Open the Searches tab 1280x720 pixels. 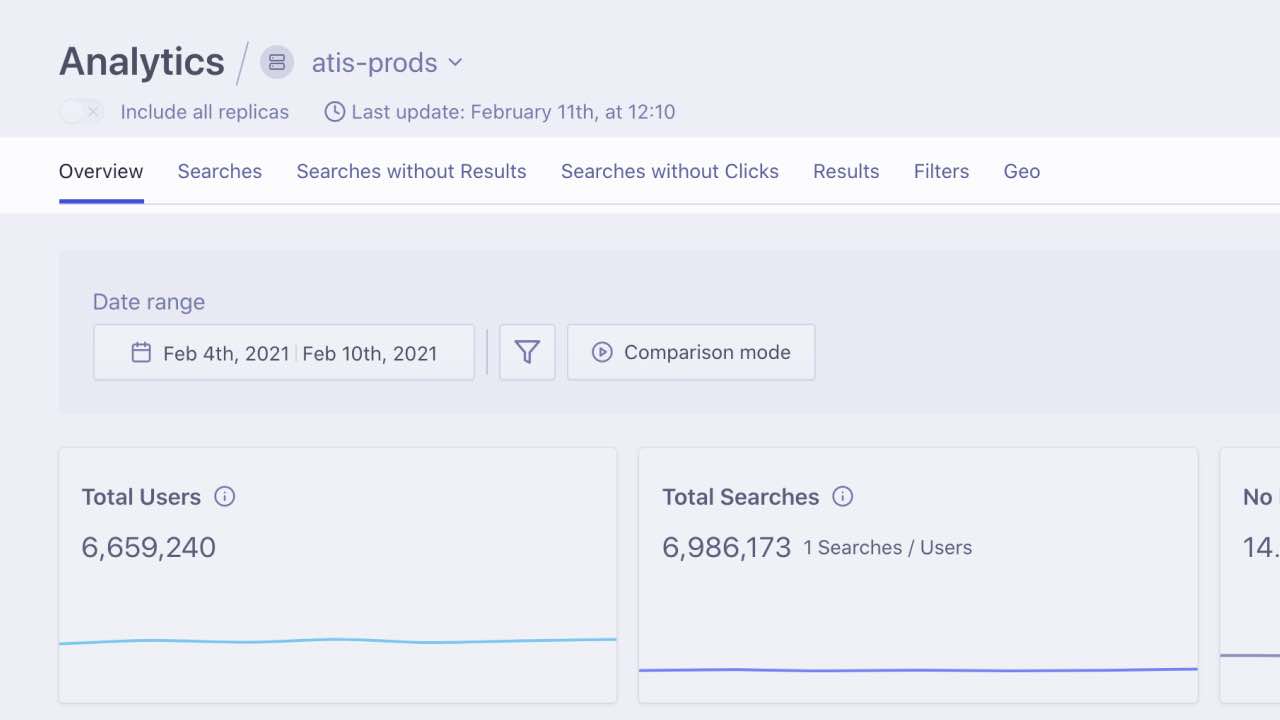click(220, 172)
